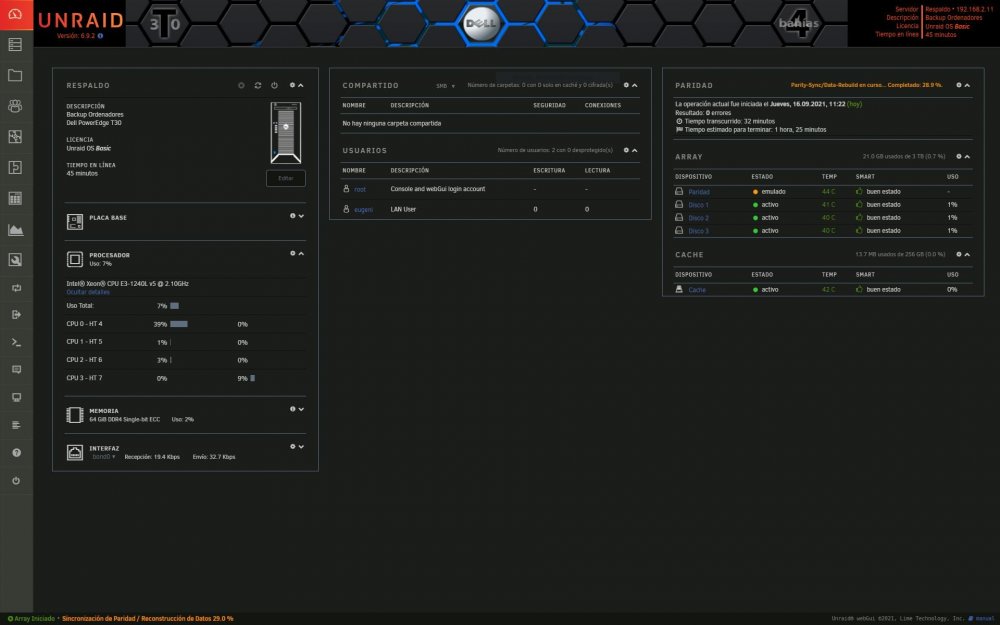Open the bond0 interface dropdown
Image resolution: width=1000 pixels, height=625 pixels.
tap(103, 457)
